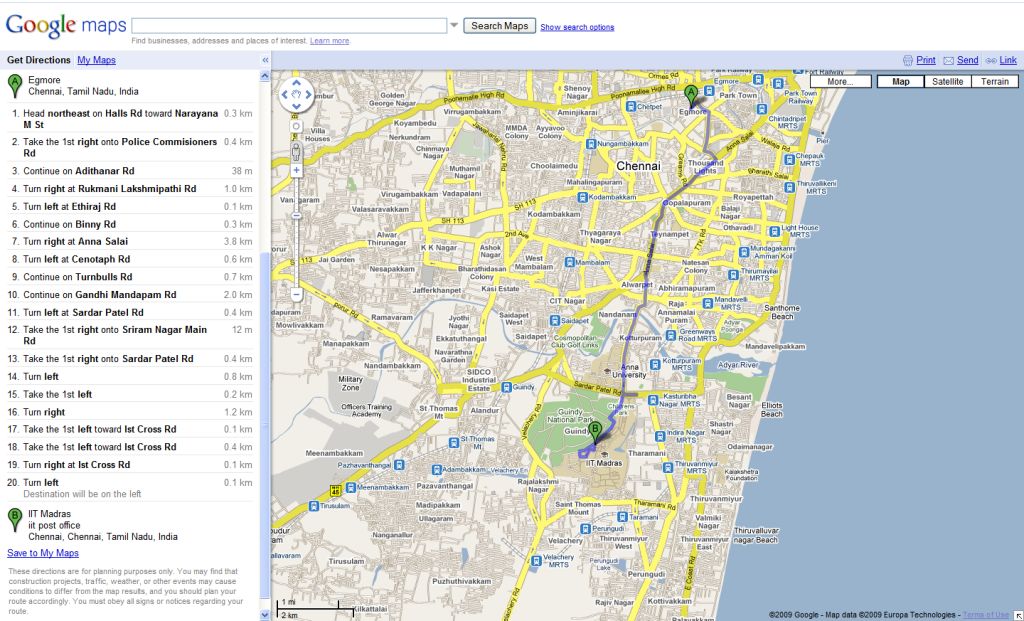The height and width of the screenshot is (621, 1024).
Task: Pan the map right with arrow control
Action: click(x=308, y=95)
